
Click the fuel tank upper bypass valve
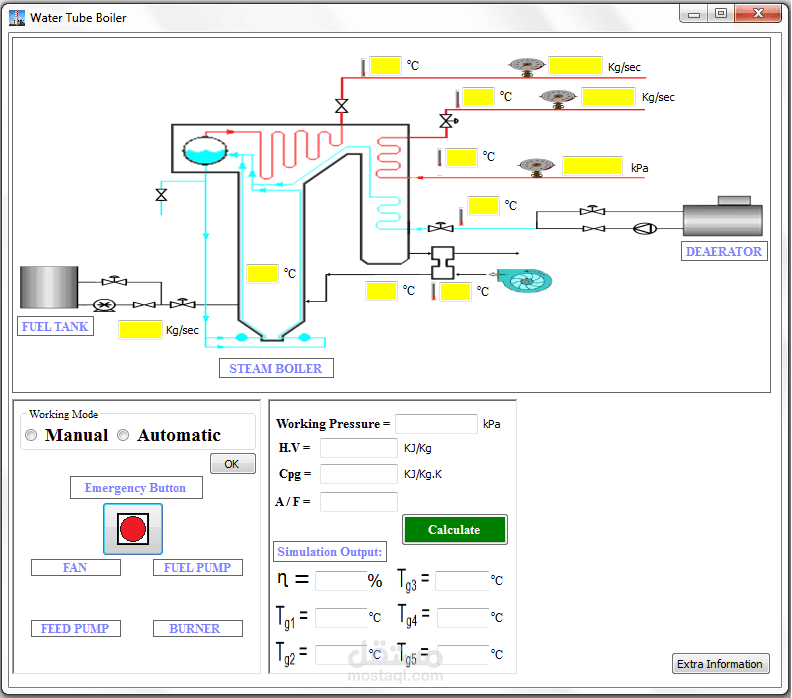coord(114,280)
